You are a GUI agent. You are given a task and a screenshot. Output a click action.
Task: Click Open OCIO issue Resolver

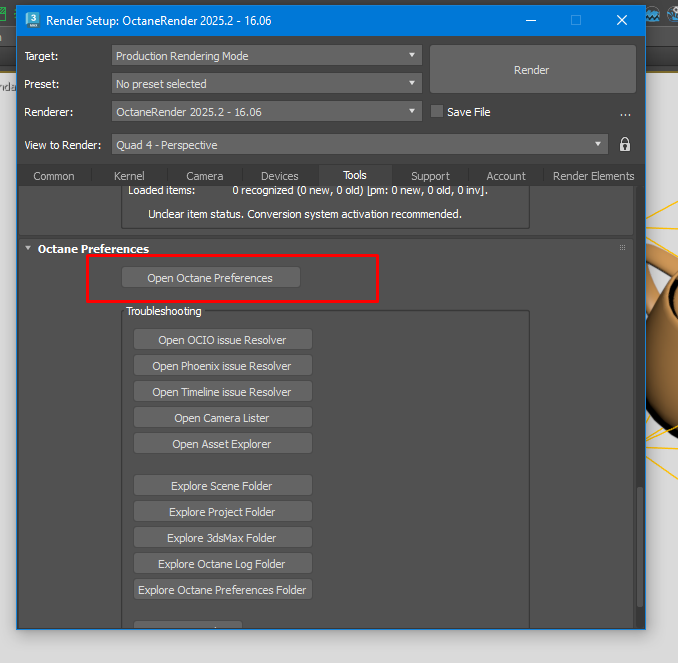[x=223, y=340]
